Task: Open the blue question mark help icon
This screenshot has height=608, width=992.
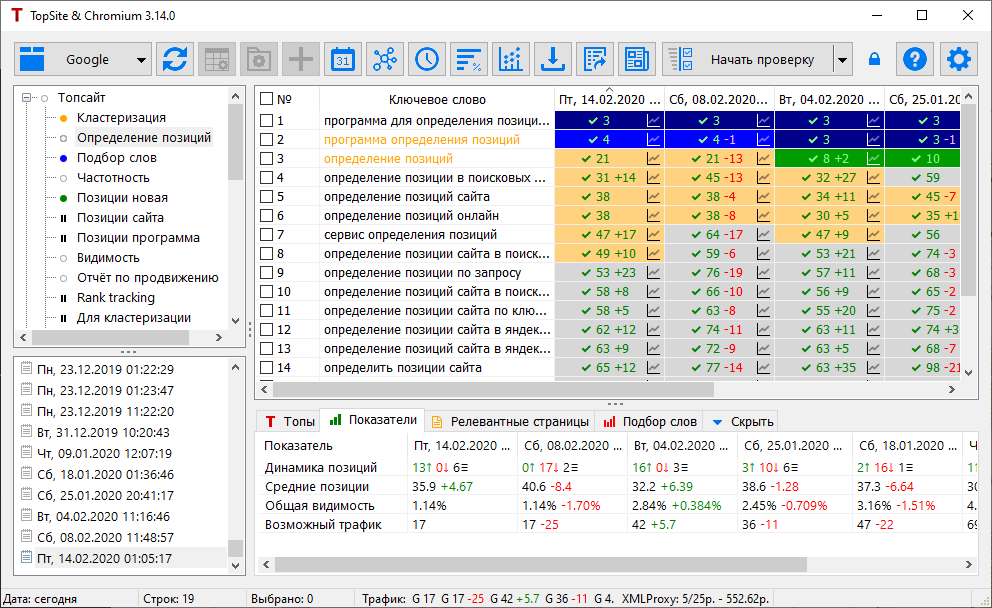Action: 914,60
